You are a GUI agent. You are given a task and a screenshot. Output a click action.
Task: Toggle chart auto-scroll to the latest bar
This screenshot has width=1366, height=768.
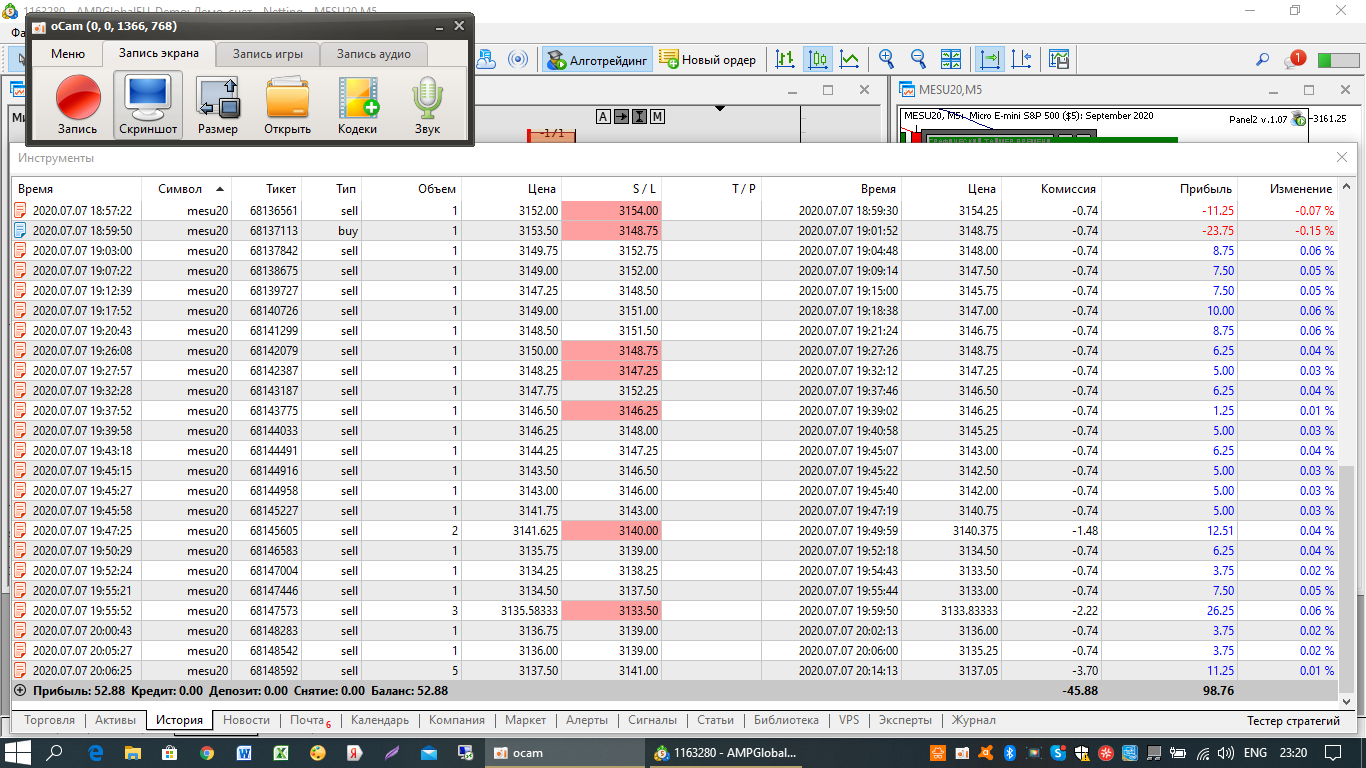click(x=989, y=59)
